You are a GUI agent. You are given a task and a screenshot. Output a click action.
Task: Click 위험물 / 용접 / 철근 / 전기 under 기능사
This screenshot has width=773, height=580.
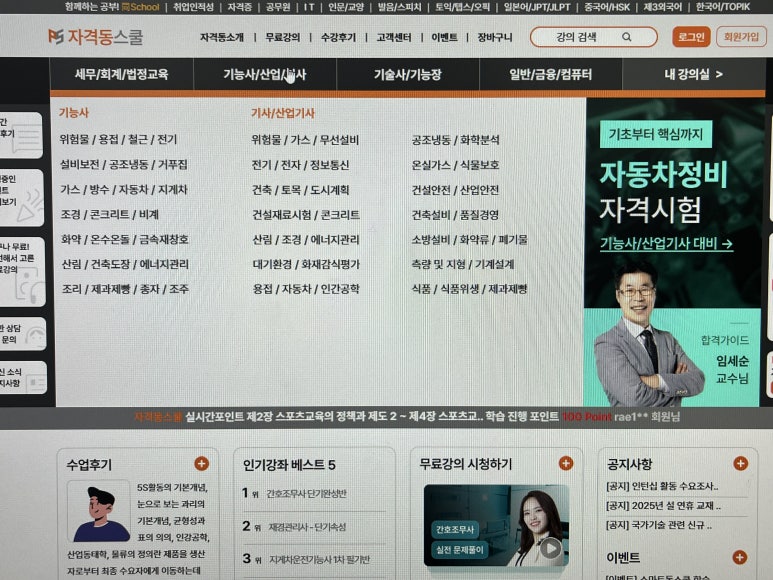click(x=118, y=139)
